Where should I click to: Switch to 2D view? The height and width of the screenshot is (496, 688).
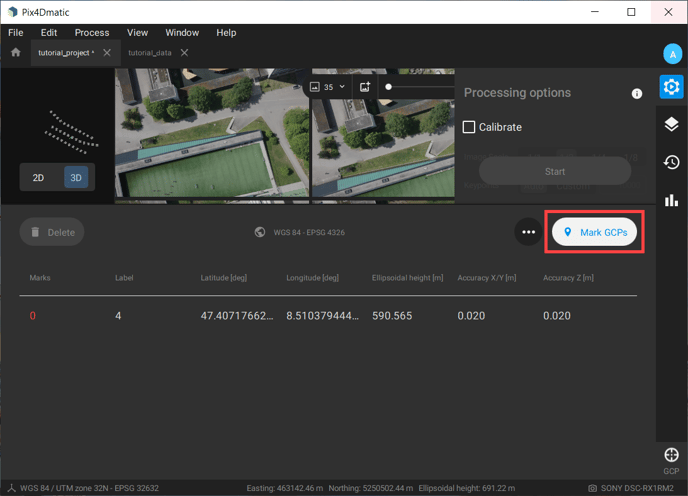[x=39, y=177]
